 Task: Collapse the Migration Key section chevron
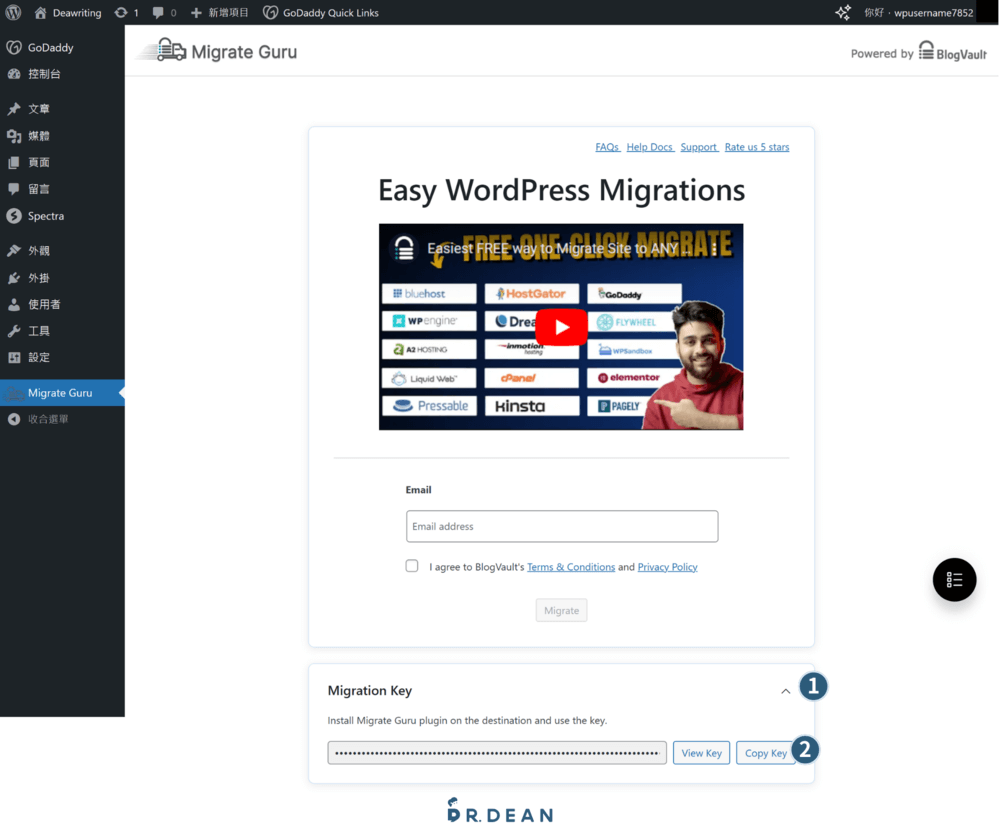click(x=786, y=691)
